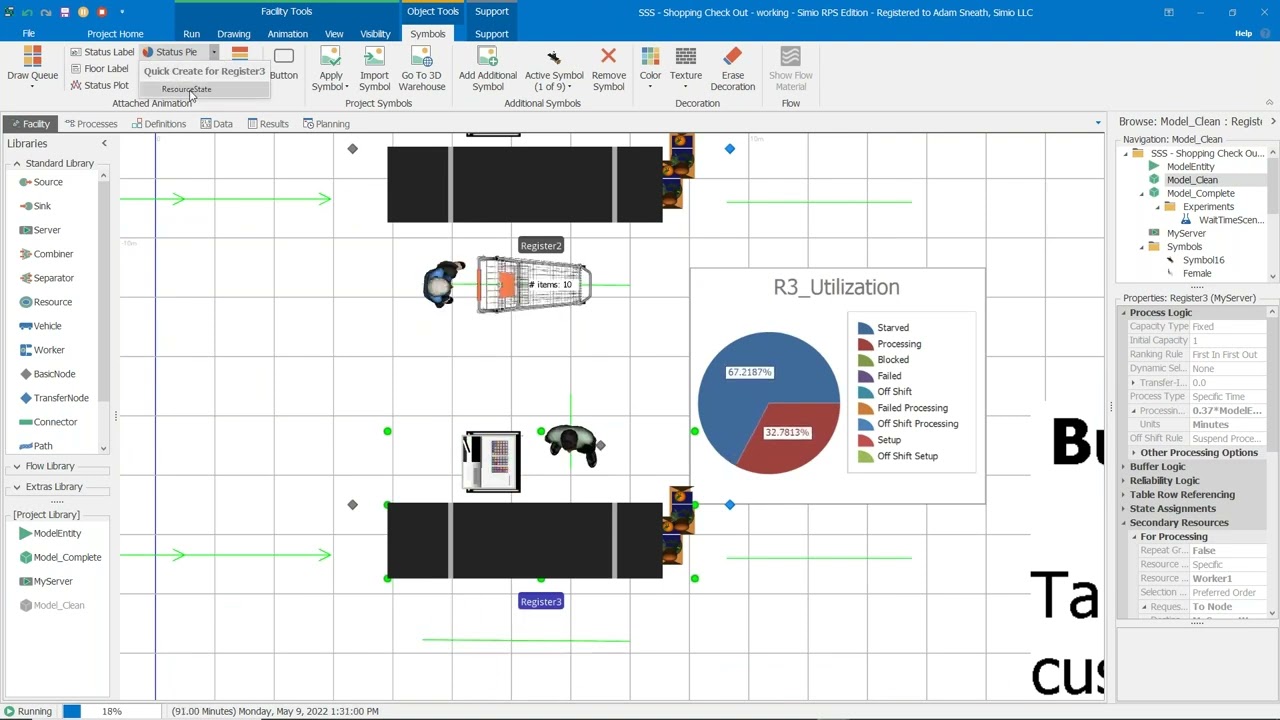This screenshot has height=720, width=1280.
Task: Open the Processes view tab
Action: pos(91,124)
